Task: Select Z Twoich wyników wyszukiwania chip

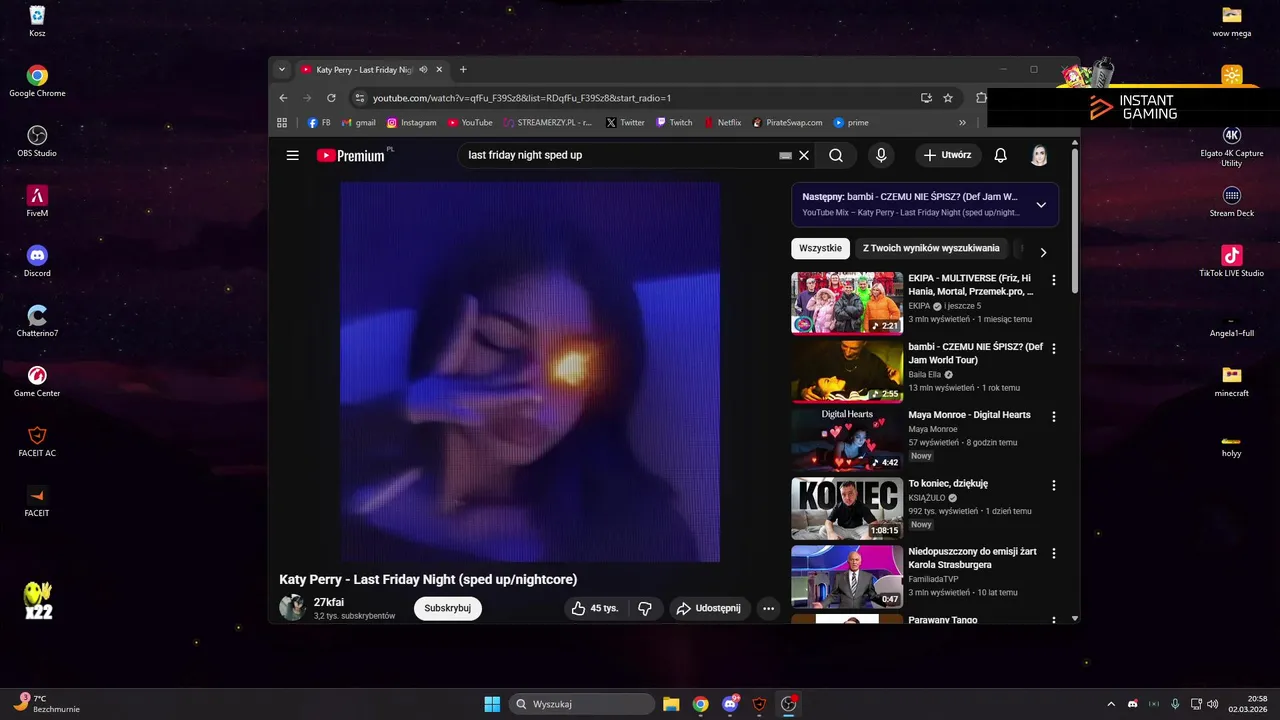Action: (931, 248)
